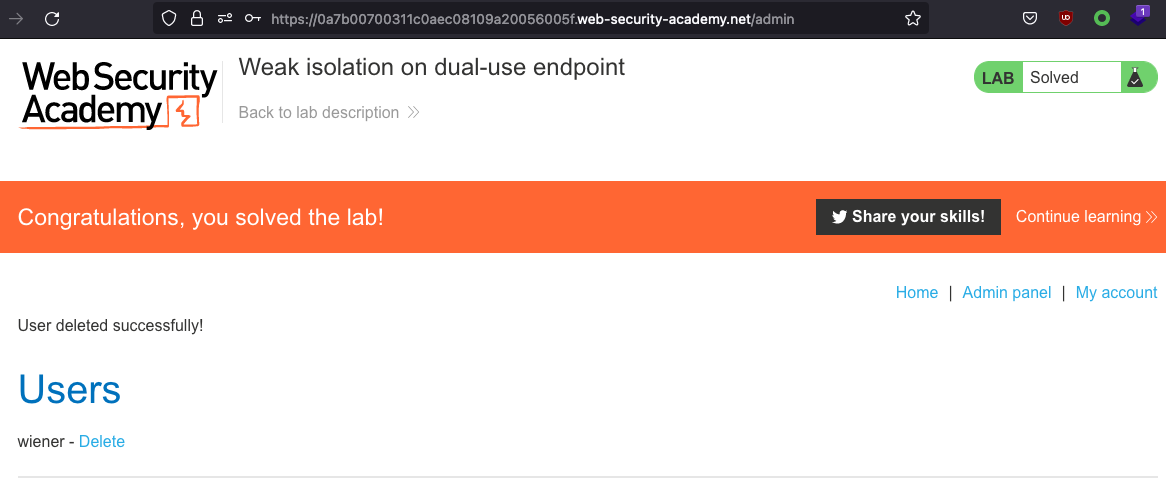Reload the current page
Viewport: 1166px width, 489px height.
point(53,18)
